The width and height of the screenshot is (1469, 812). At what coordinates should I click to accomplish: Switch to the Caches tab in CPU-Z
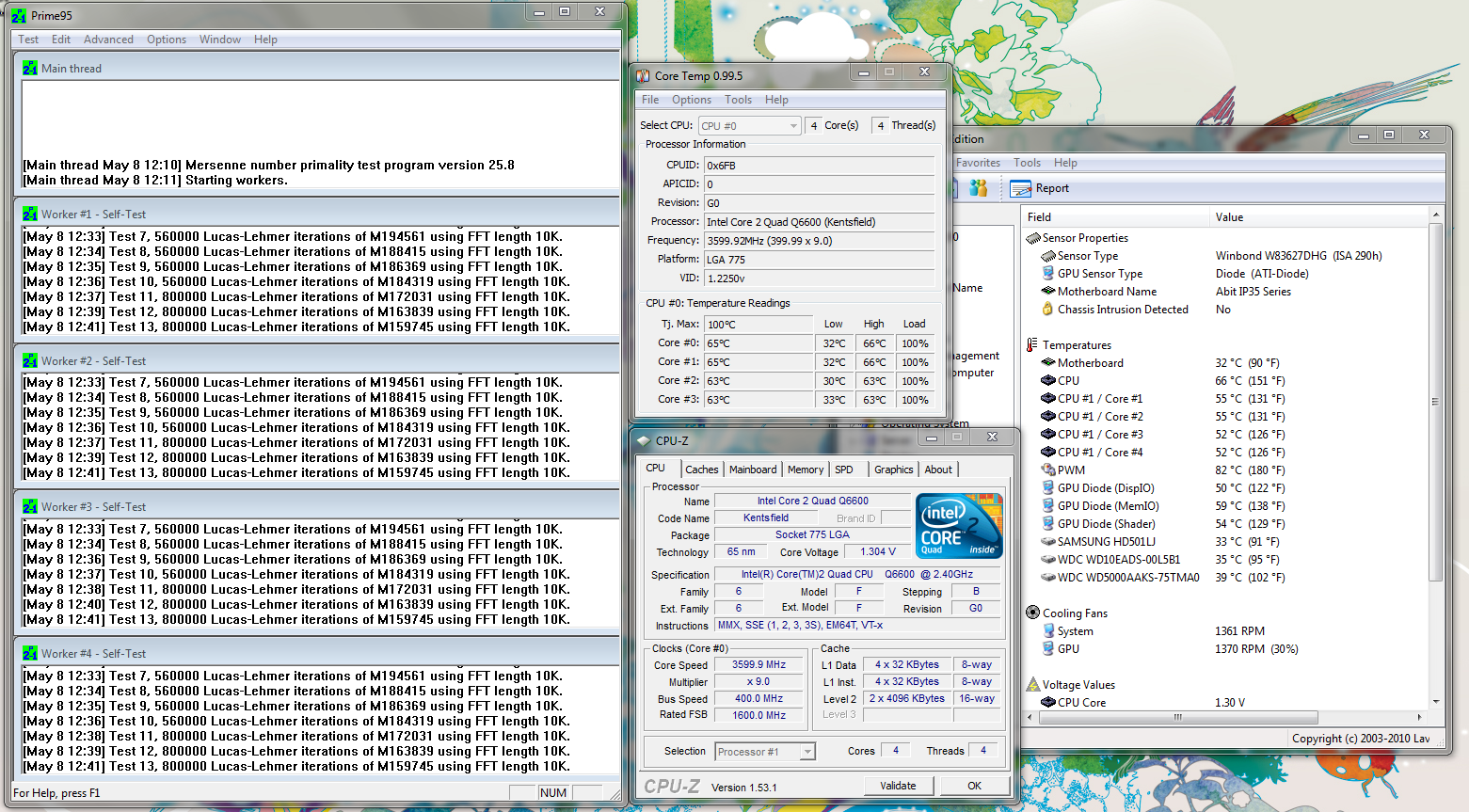click(701, 470)
